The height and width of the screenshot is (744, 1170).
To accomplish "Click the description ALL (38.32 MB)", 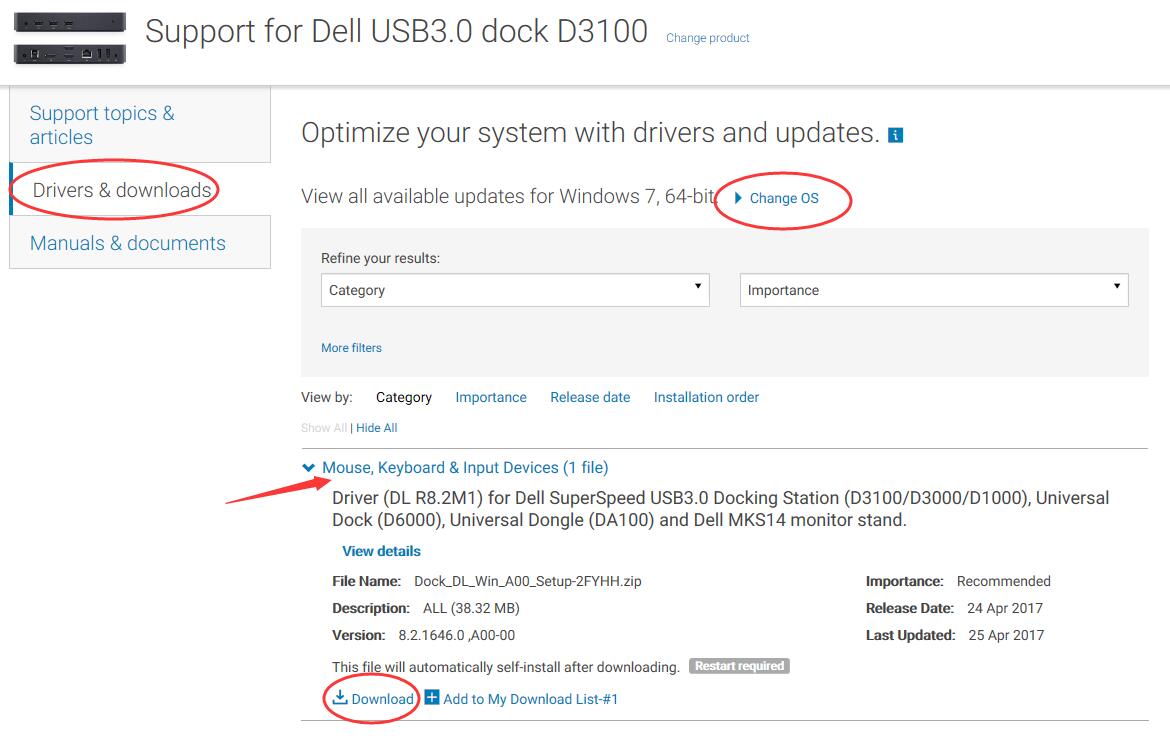I will 471,608.
